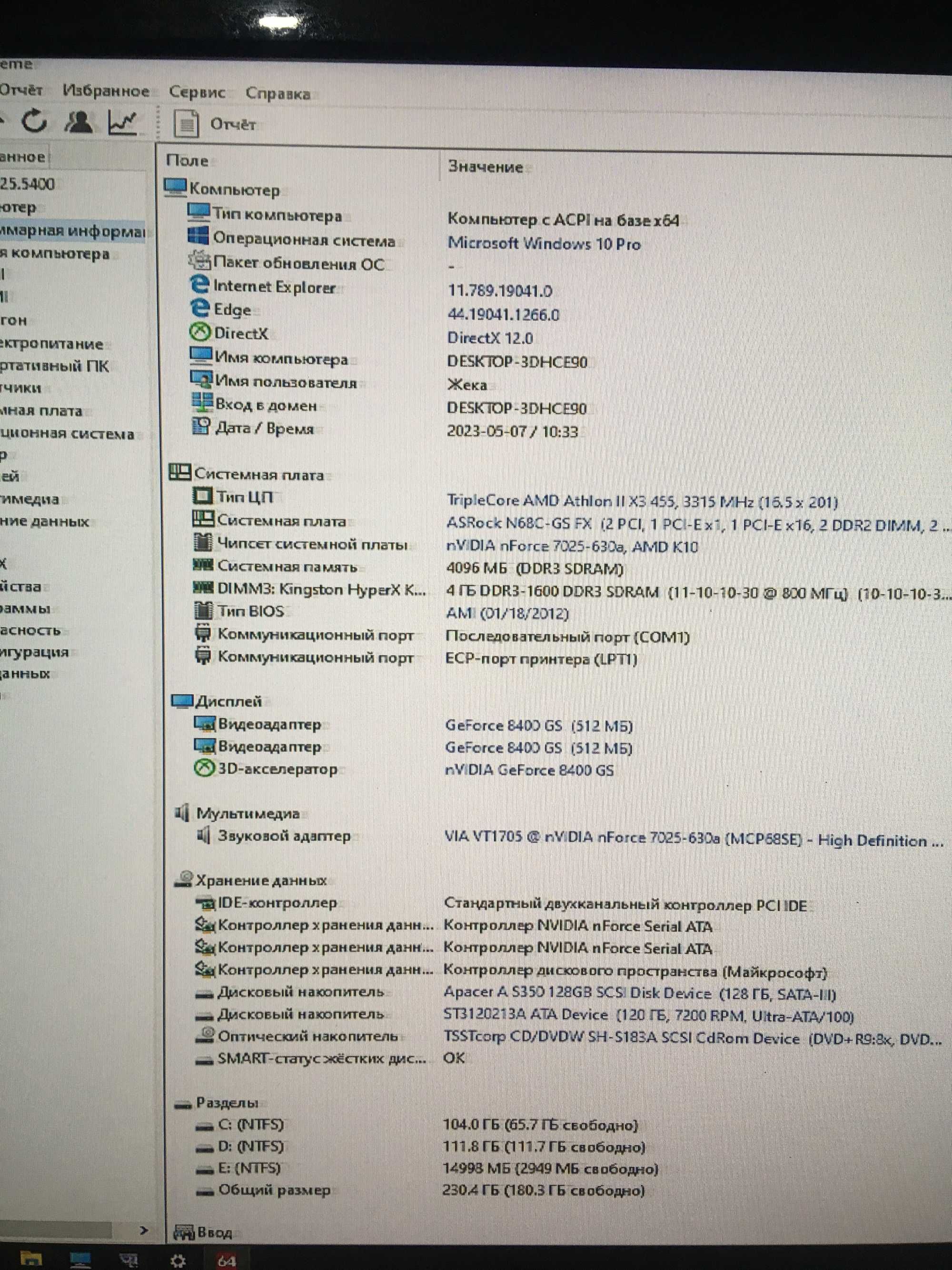Image resolution: width=952 pixels, height=1270 pixels.
Task: Click the Дата / Время icon
Action: pos(201,427)
